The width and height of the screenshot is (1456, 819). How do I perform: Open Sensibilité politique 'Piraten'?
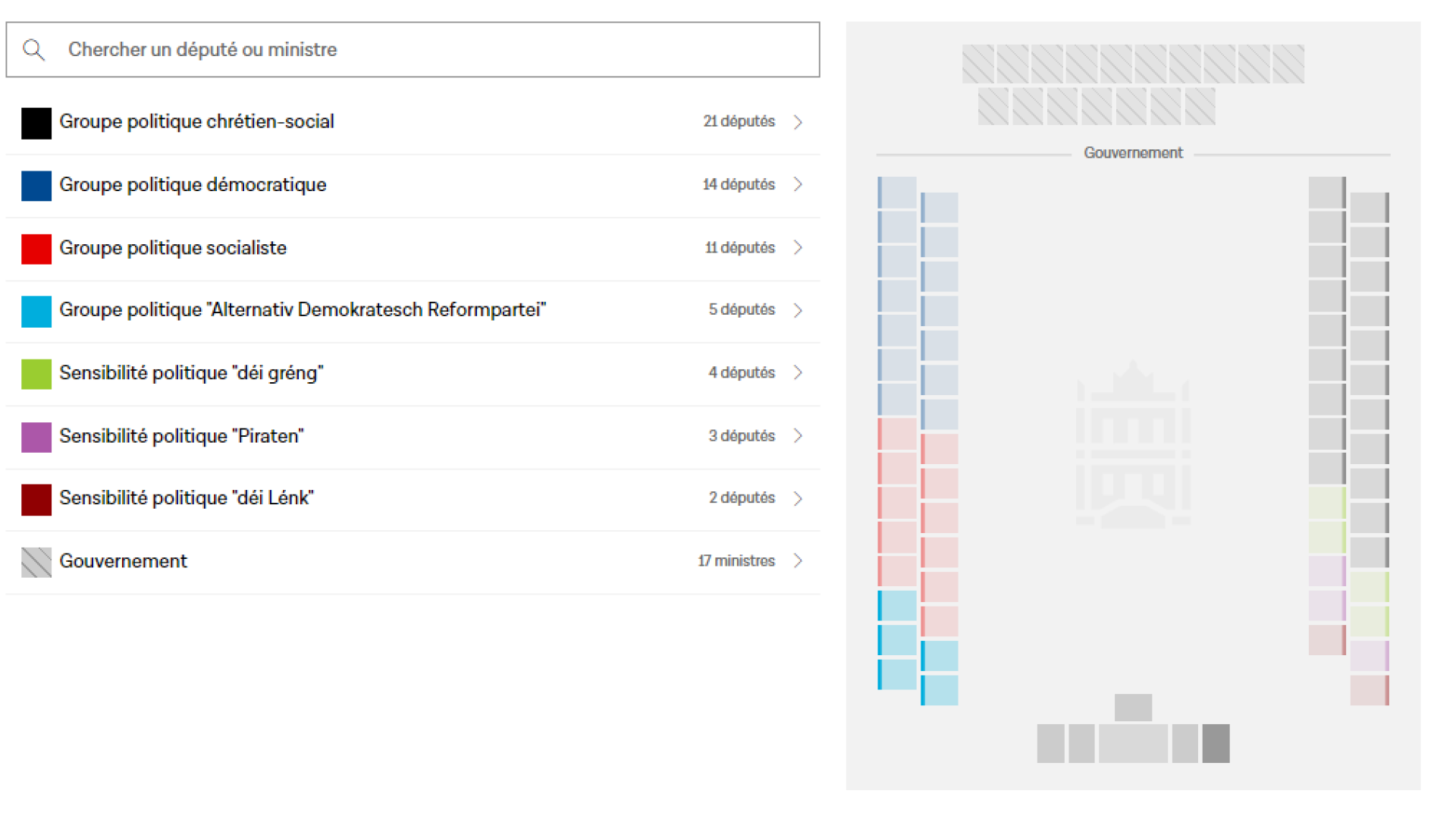(x=413, y=437)
